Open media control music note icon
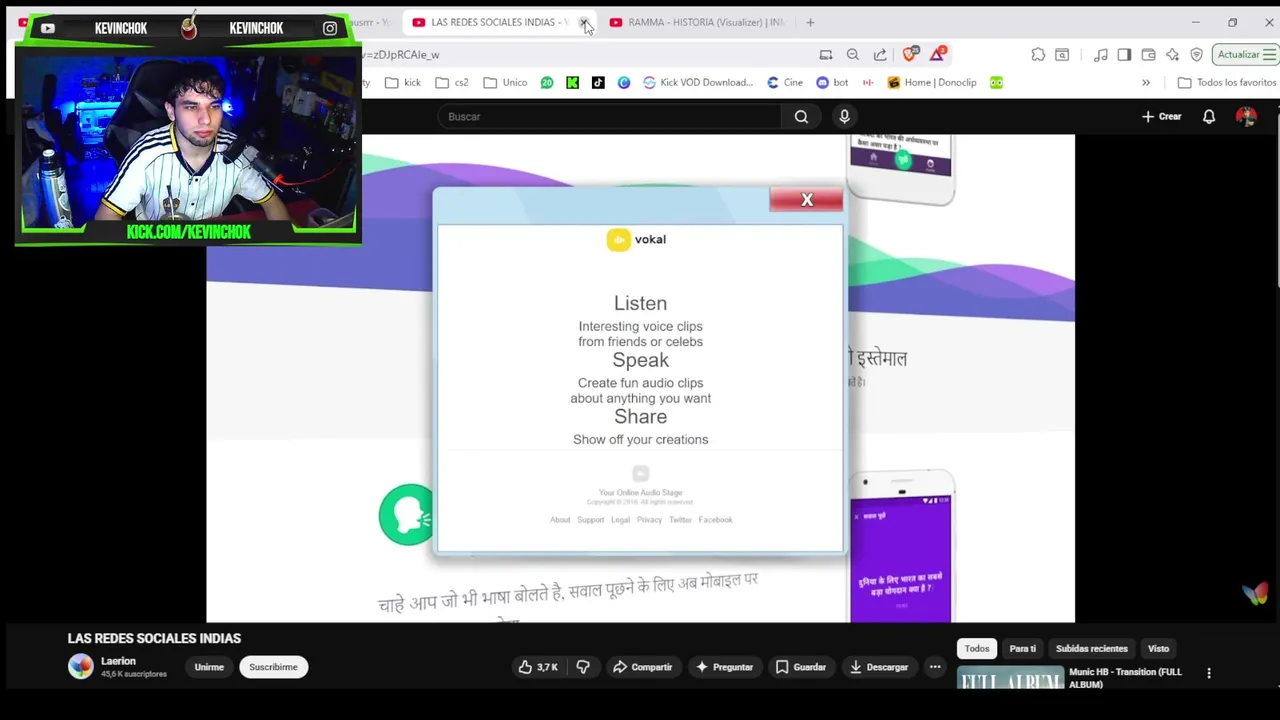The image size is (1280, 720). [x=1100, y=55]
